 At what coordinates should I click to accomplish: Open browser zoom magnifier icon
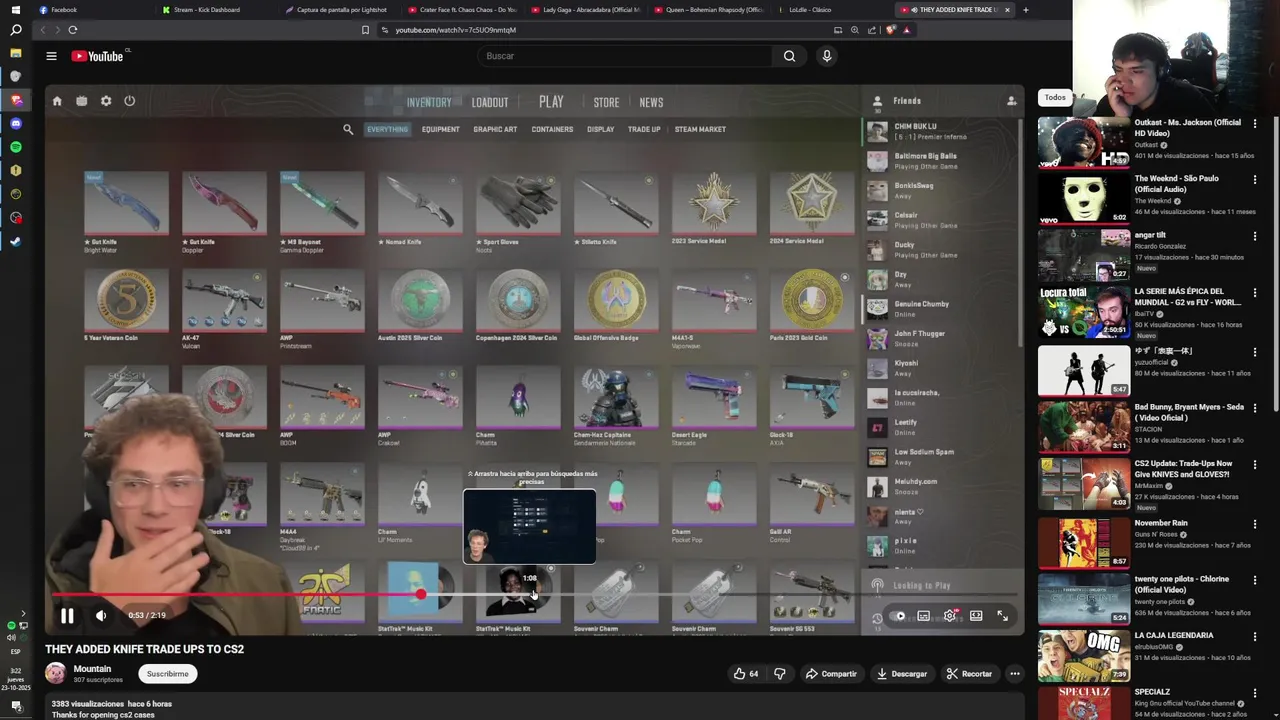pyautogui.click(x=855, y=30)
